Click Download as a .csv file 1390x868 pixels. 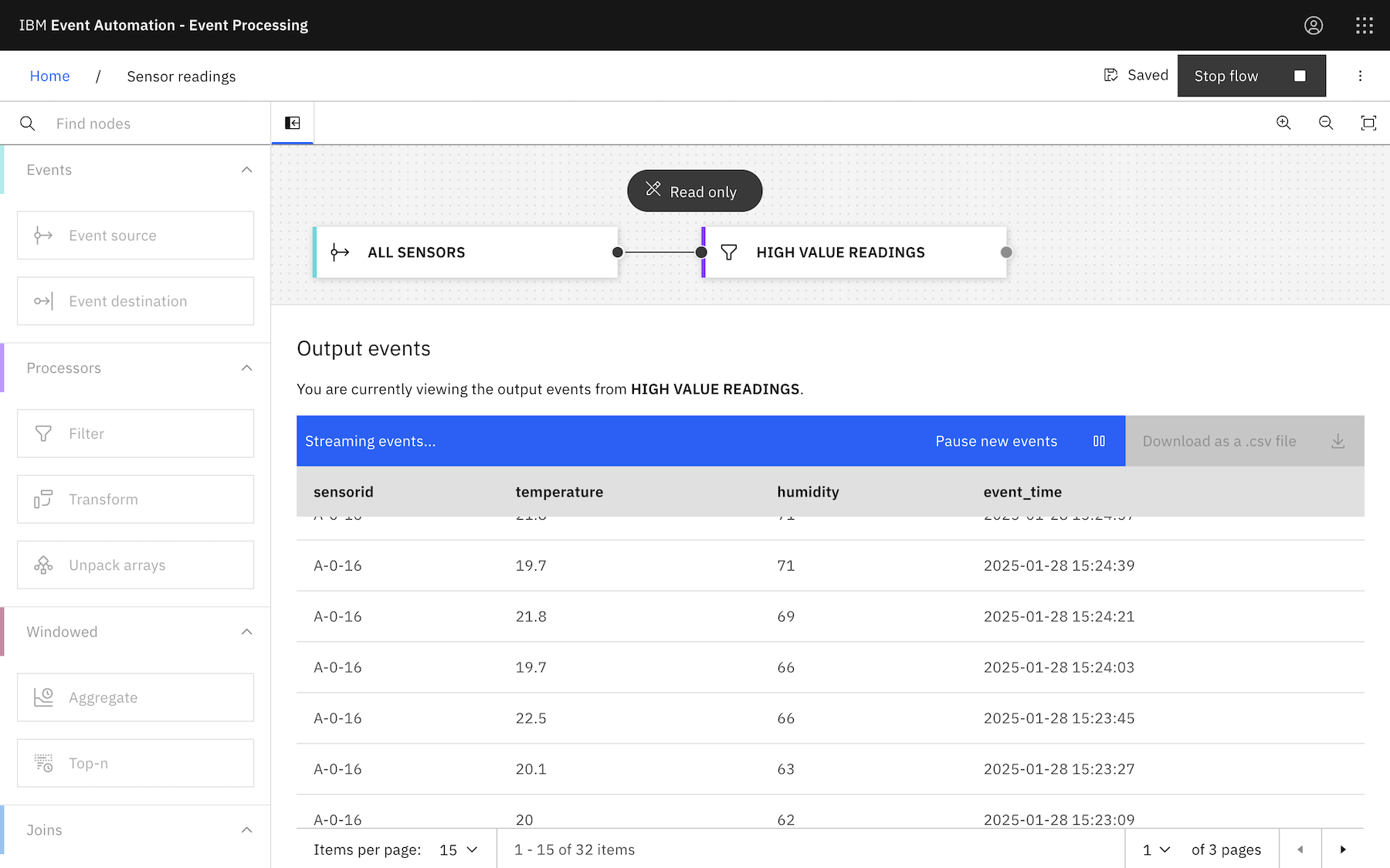(x=1243, y=441)
